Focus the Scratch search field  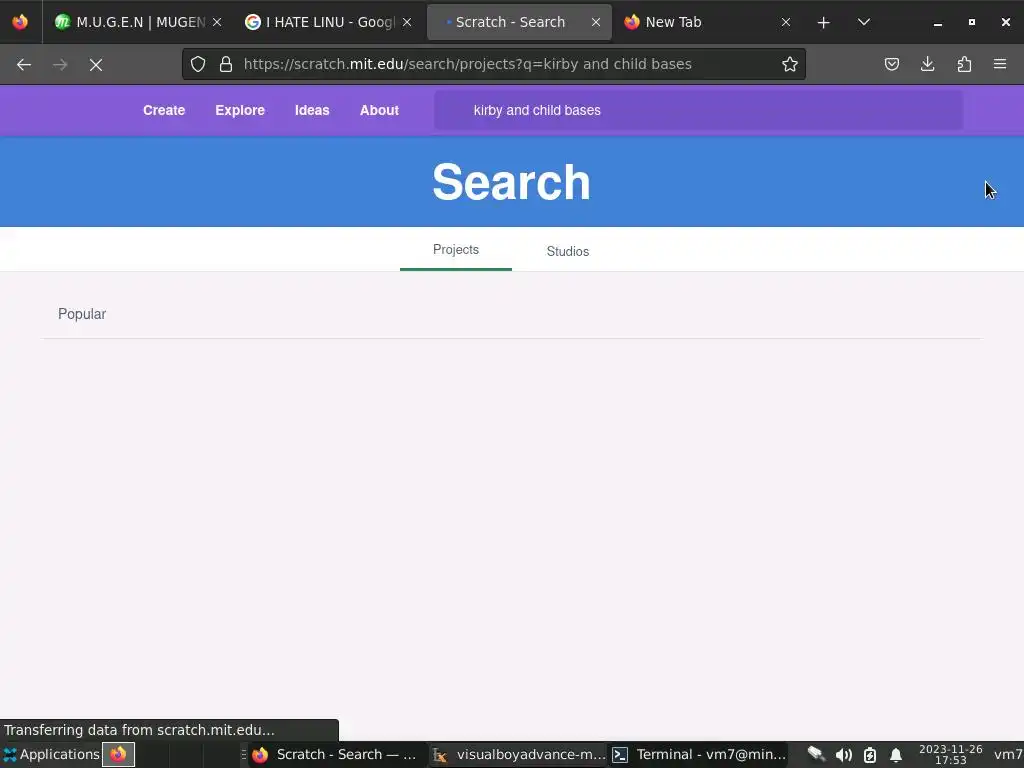pyautogui.click(x=698, y=110)
